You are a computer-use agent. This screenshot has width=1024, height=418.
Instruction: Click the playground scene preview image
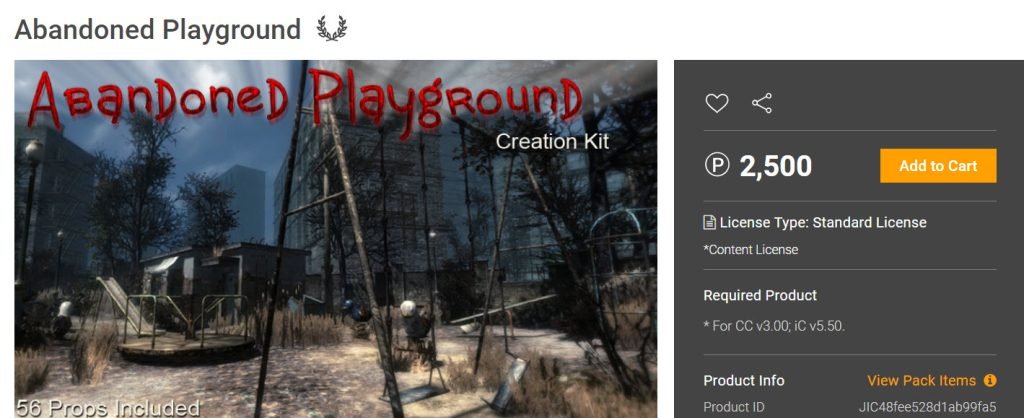point(336,239)
